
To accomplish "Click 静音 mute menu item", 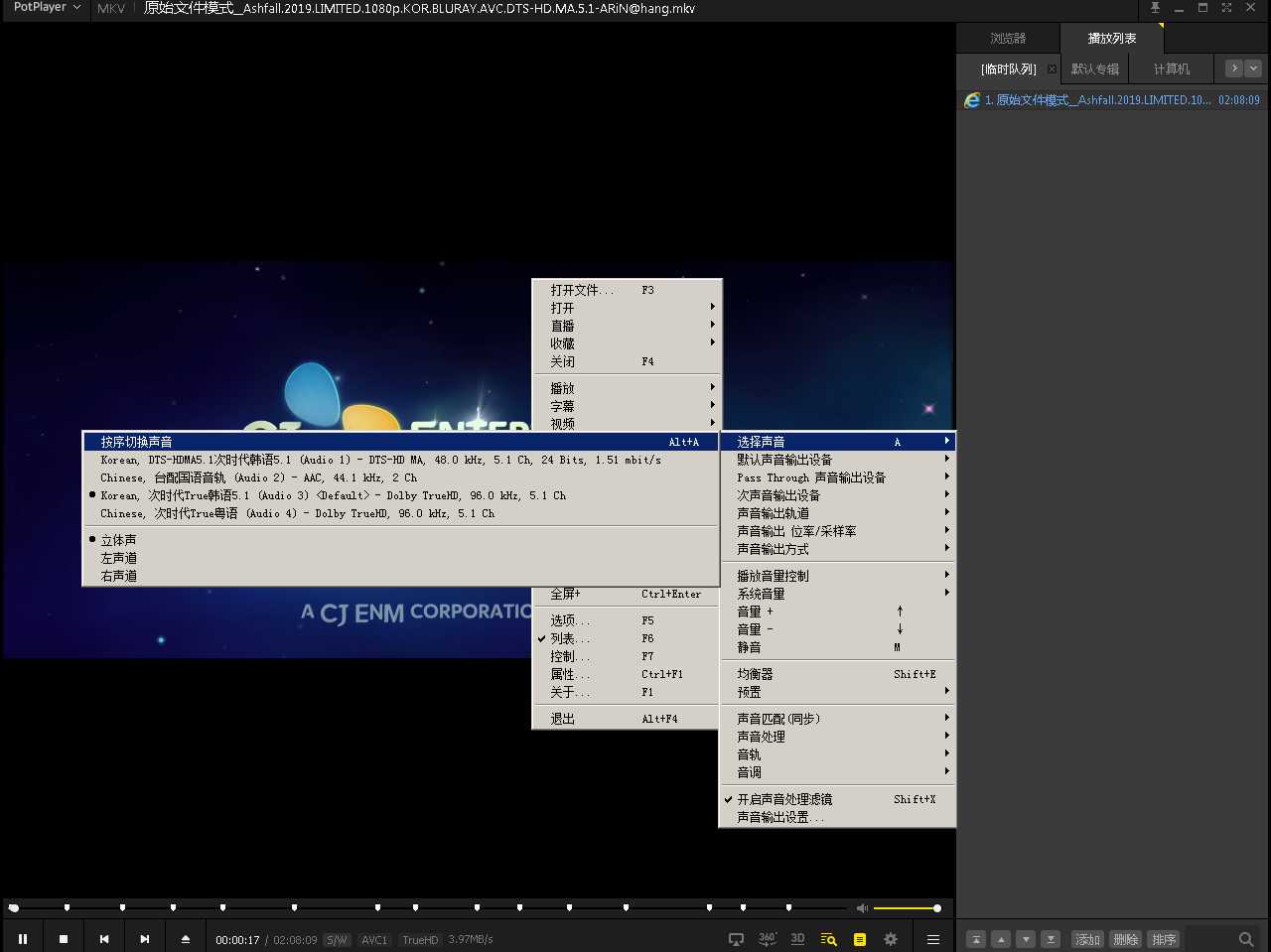I will click(x=837, y=647).
